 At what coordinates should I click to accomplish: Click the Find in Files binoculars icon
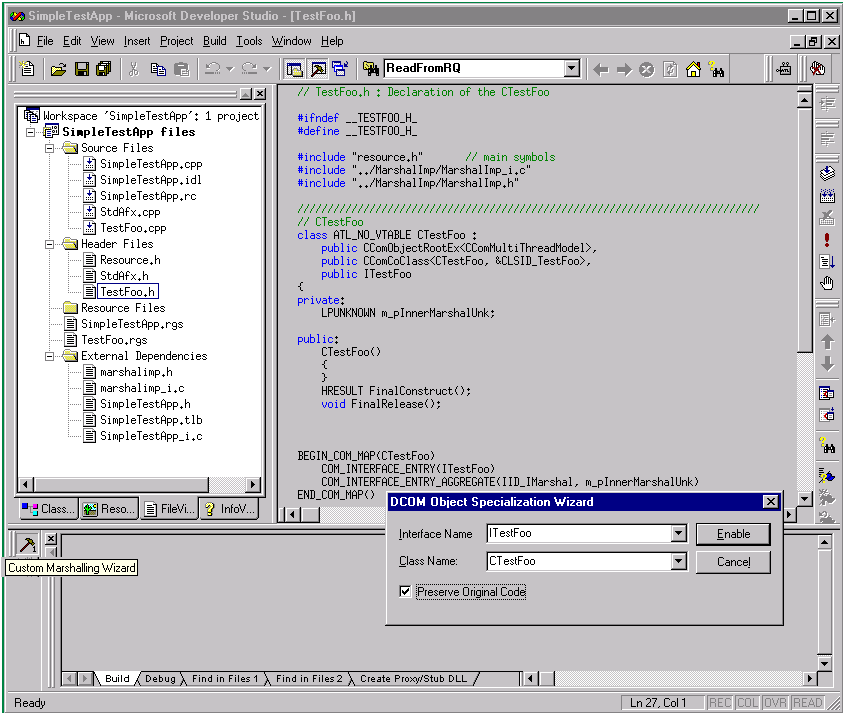click(370, 69)
